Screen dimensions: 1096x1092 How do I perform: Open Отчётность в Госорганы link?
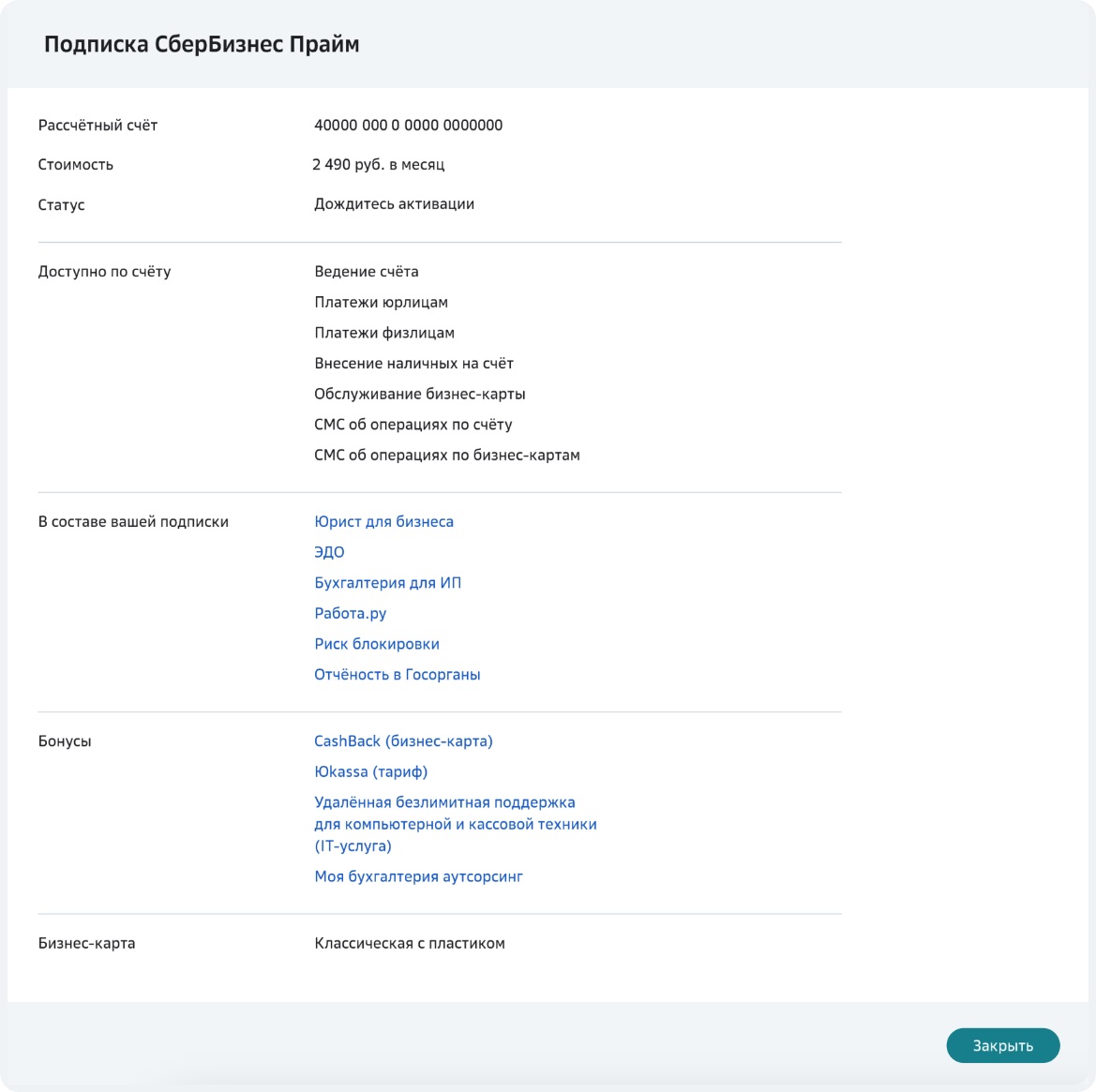click(397, 674)
